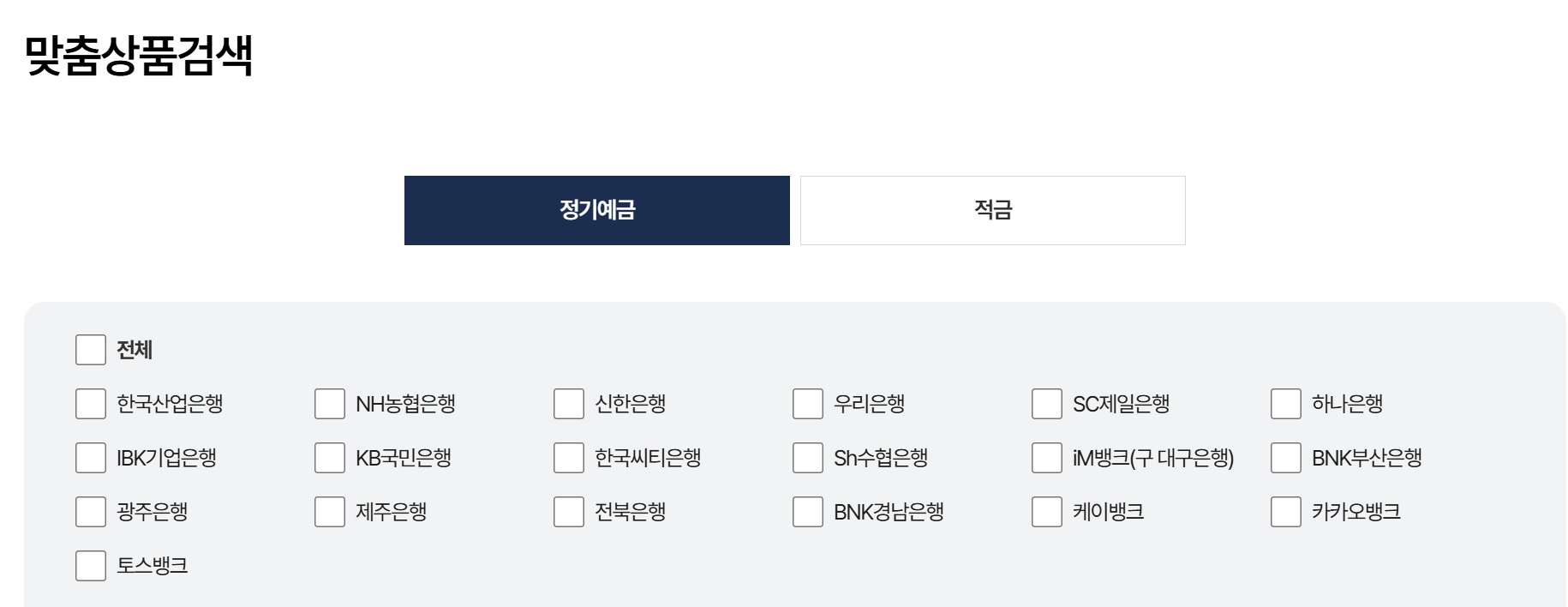Select the 케이뱅크 checkbox
Screen dimensions: 1568x607
click(x=1045, y=512)
